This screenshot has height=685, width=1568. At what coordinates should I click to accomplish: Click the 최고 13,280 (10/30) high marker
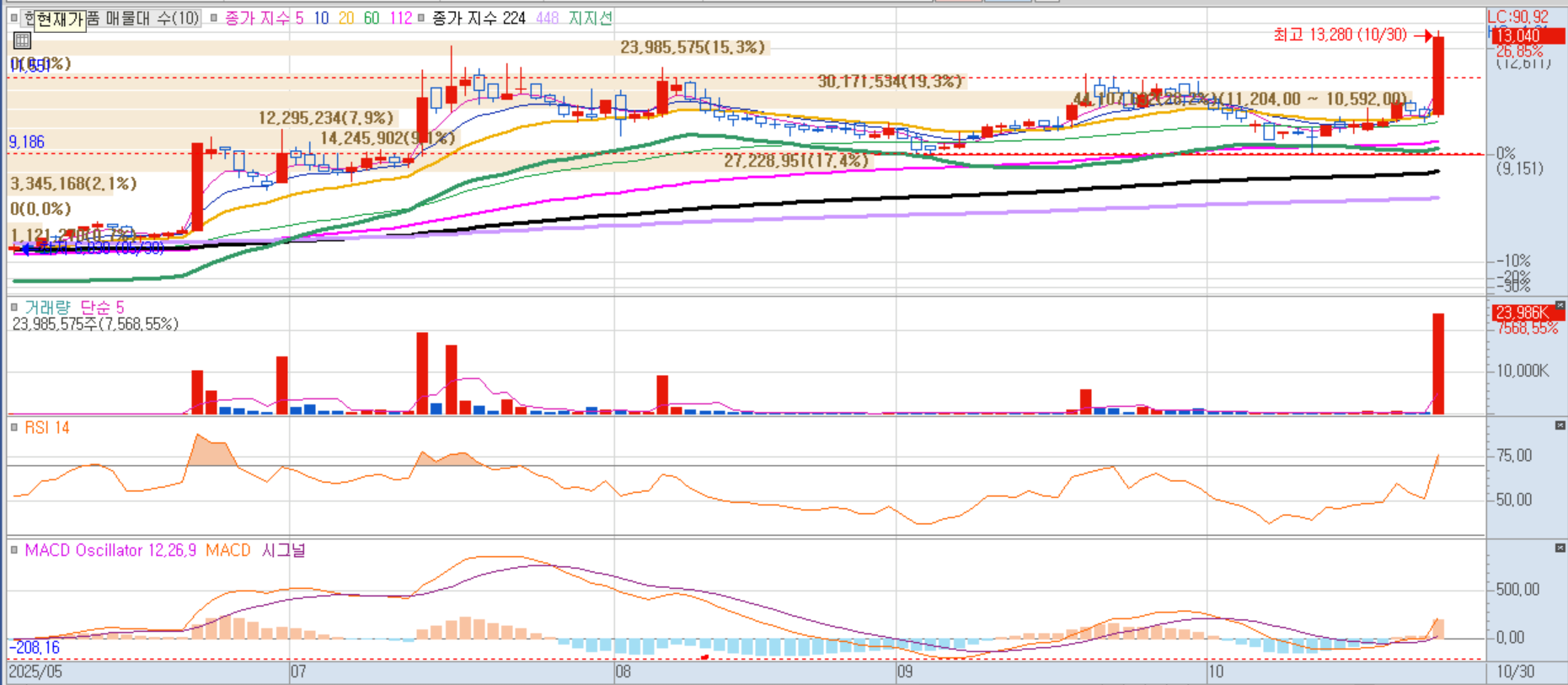tap(1340, 35)
